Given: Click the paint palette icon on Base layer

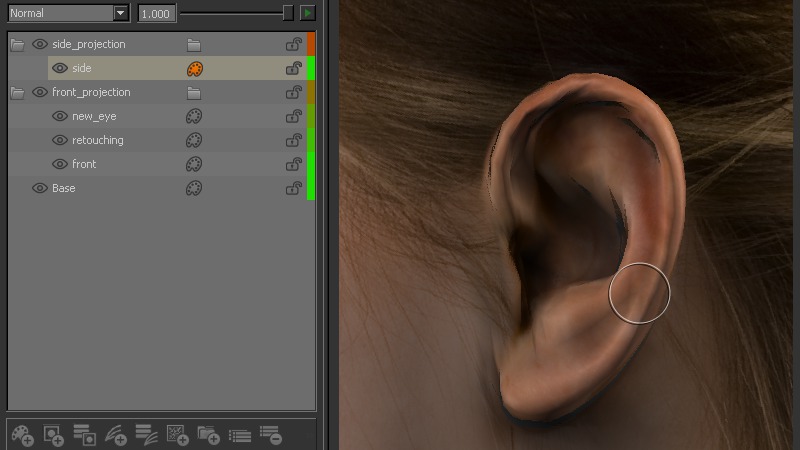Looking at the screenshot, I should coord(194,188).
